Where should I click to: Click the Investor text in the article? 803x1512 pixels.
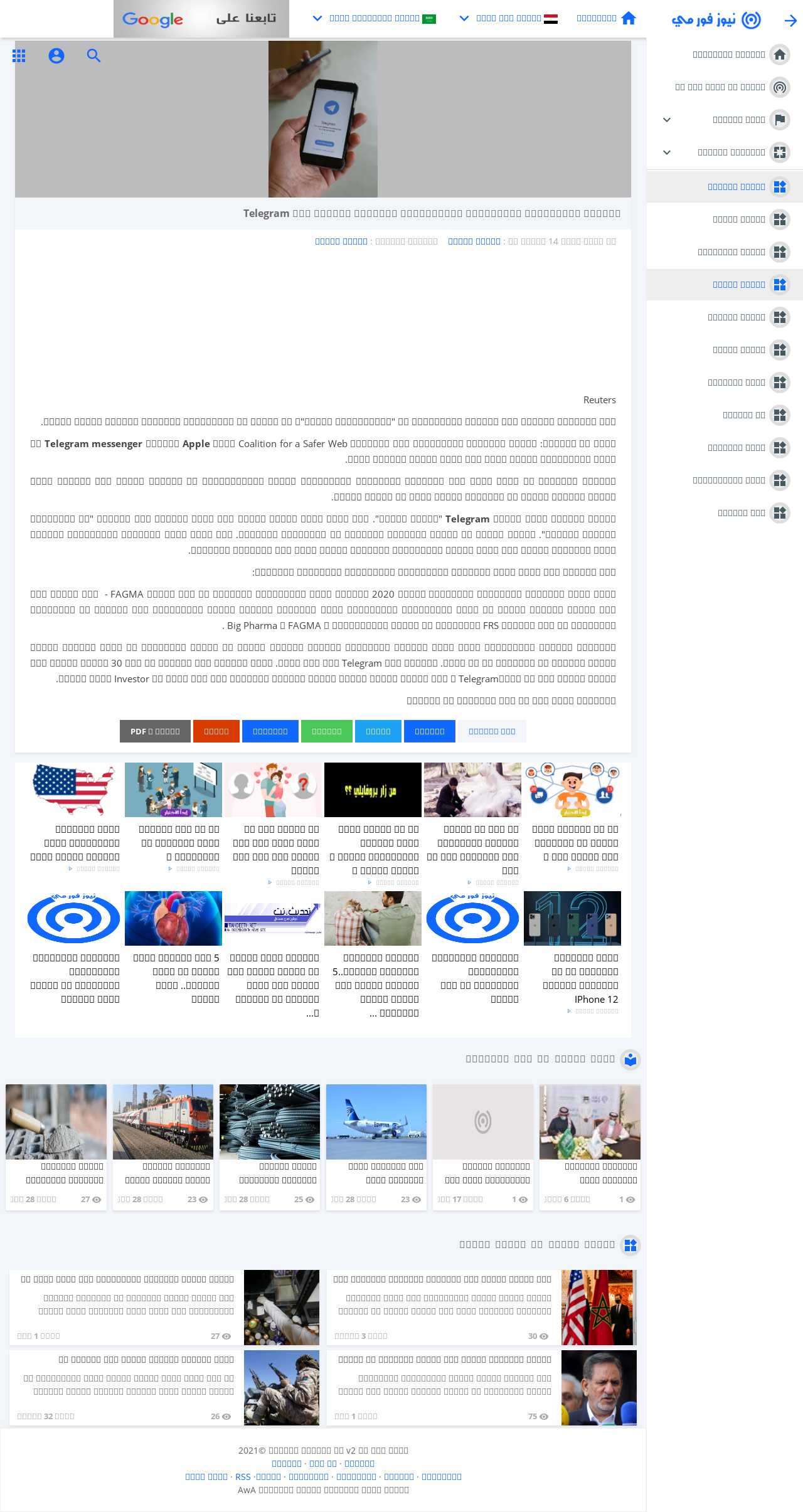[132, 679]
